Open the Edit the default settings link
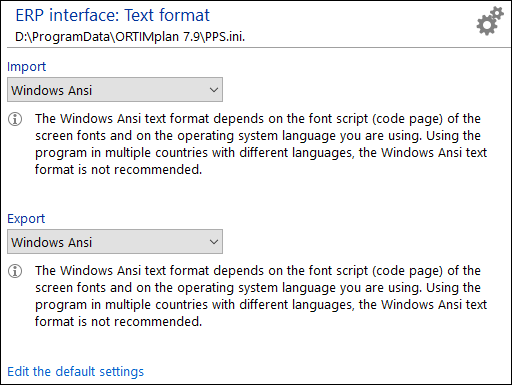512x385 pixels. click(x=76, y=371)
